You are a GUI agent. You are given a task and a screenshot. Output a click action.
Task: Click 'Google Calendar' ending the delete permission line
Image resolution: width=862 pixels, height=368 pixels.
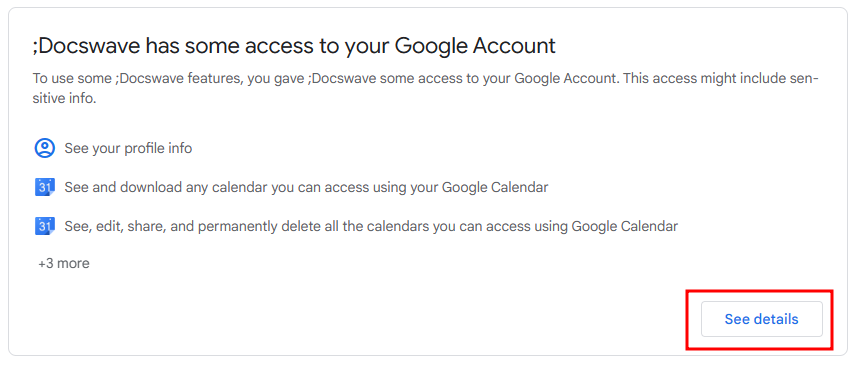625,226
